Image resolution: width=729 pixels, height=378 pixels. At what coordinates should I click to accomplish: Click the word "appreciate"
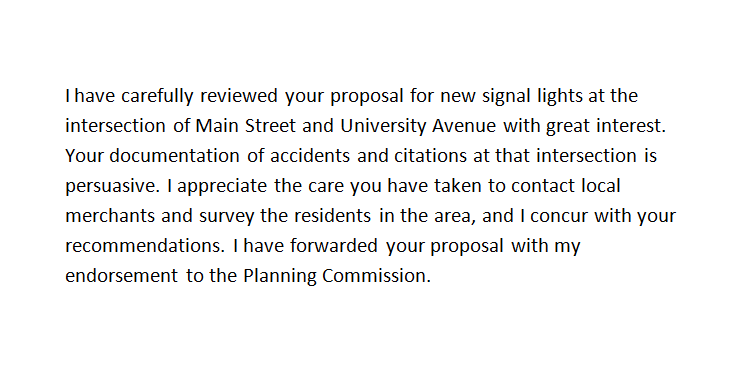tap(222, 186)
